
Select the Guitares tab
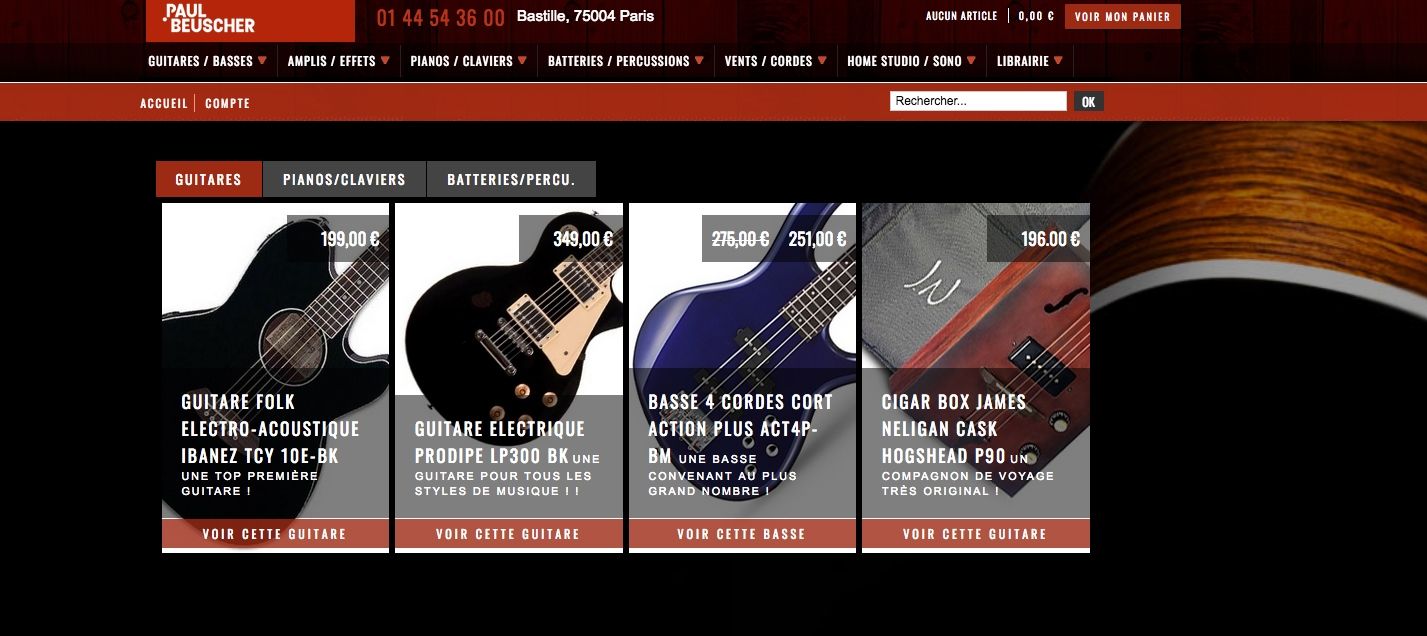coord(208,179)
